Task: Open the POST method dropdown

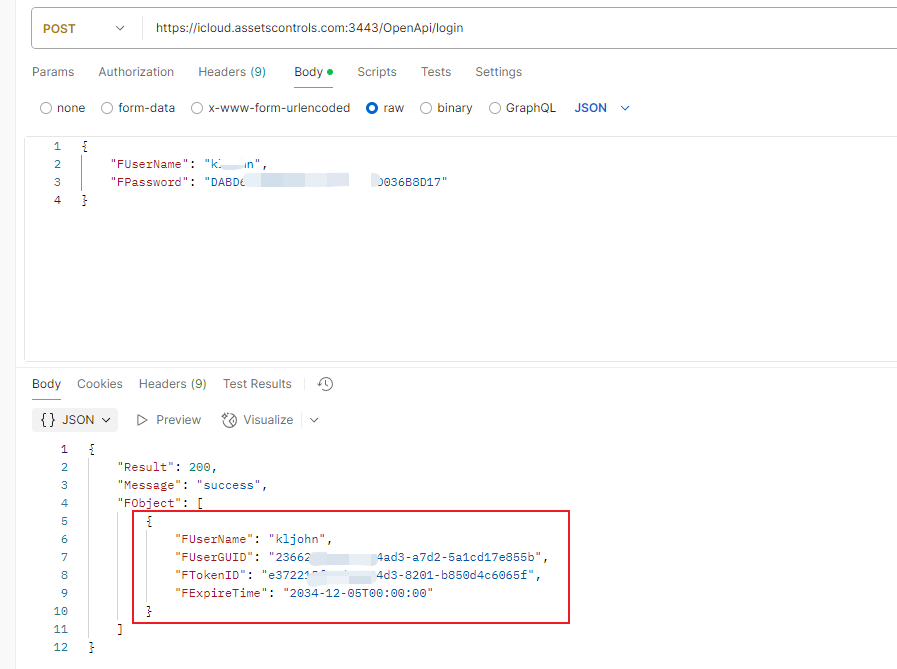Action: [x=84, y=29]
